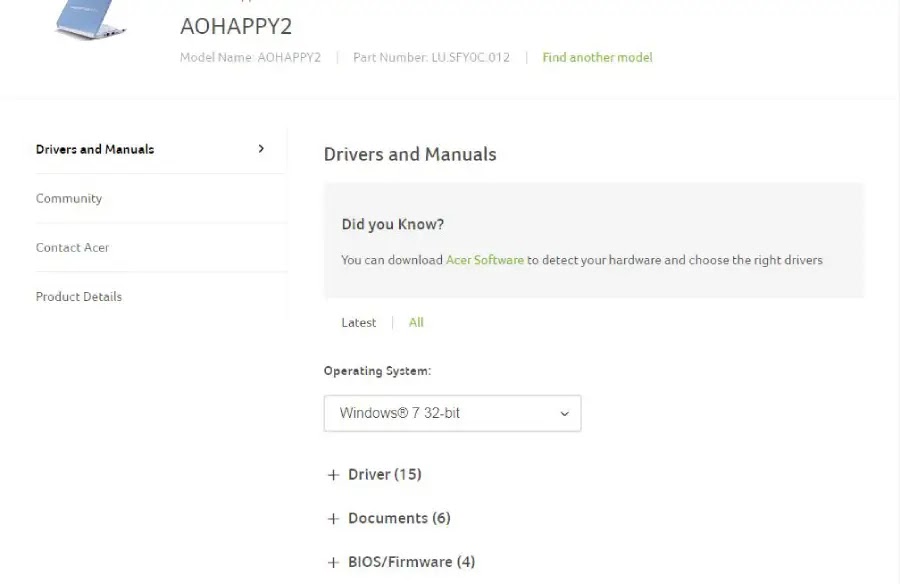Open the Community sidebar section
This screenshot has height=584, width=900.
tap(69, 198)
